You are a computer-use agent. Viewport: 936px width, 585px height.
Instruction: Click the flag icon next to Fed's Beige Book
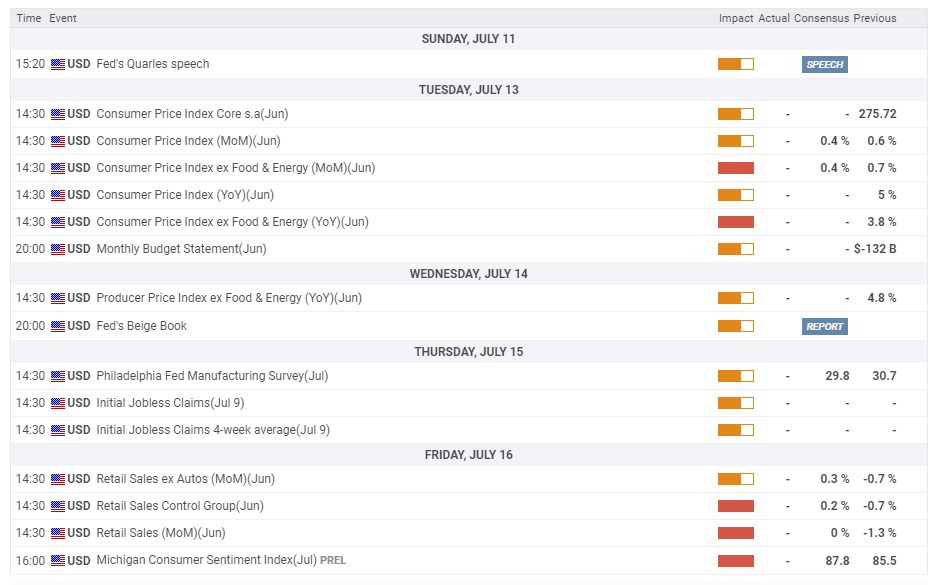click(58, 326)
